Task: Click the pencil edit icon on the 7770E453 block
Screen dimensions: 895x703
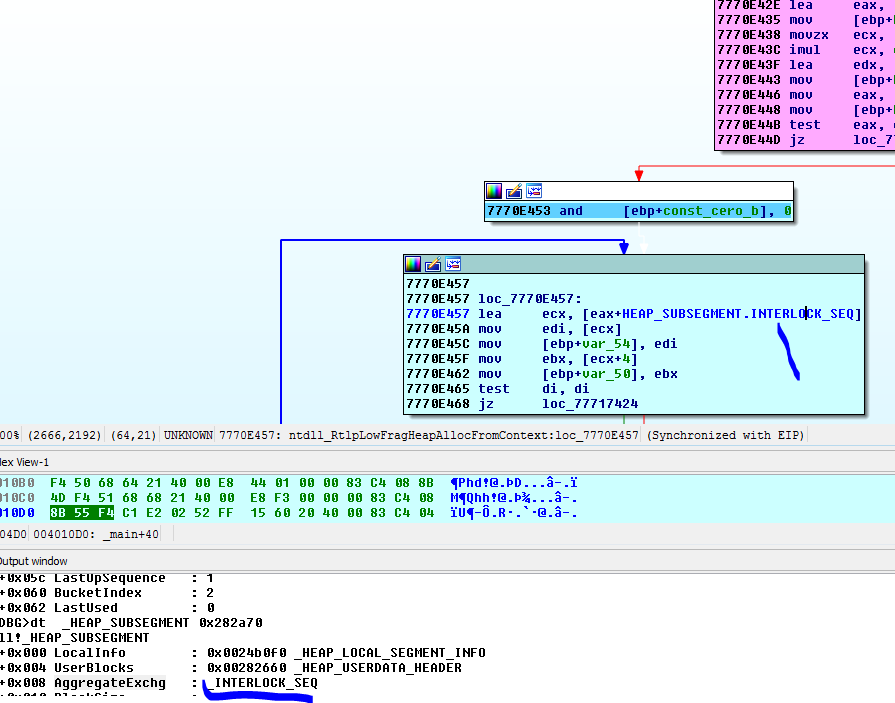Action: pyautogui.click(x=514, y=191)
